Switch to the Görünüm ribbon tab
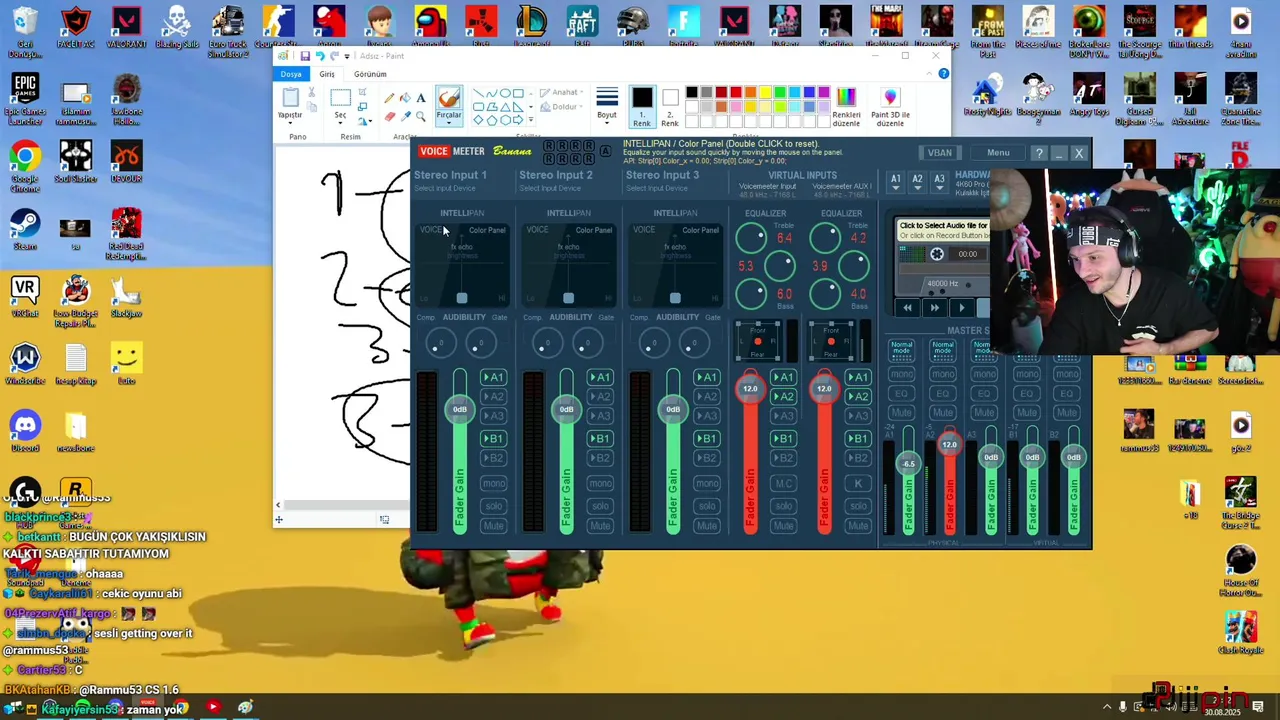Viewport: 1280px width, 720px height. click(370, 74)
